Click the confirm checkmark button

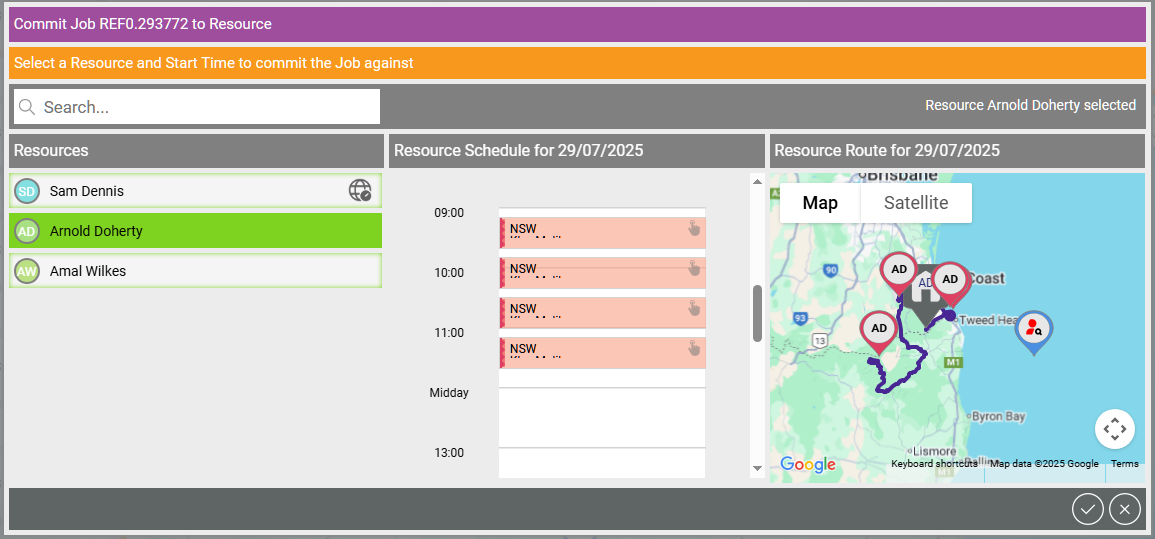click(x=1088, y=509)
